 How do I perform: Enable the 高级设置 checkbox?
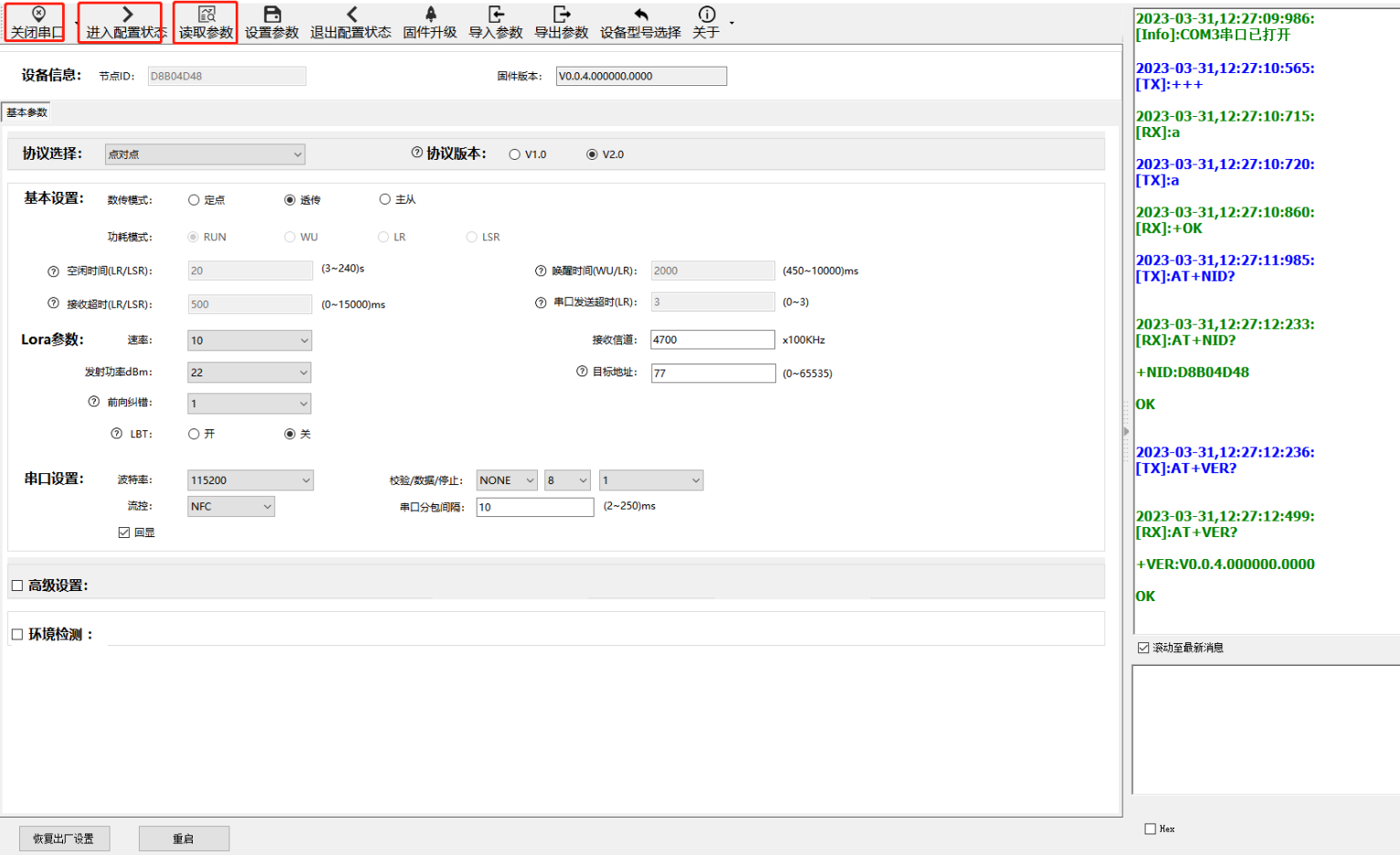tap(17, 586)
